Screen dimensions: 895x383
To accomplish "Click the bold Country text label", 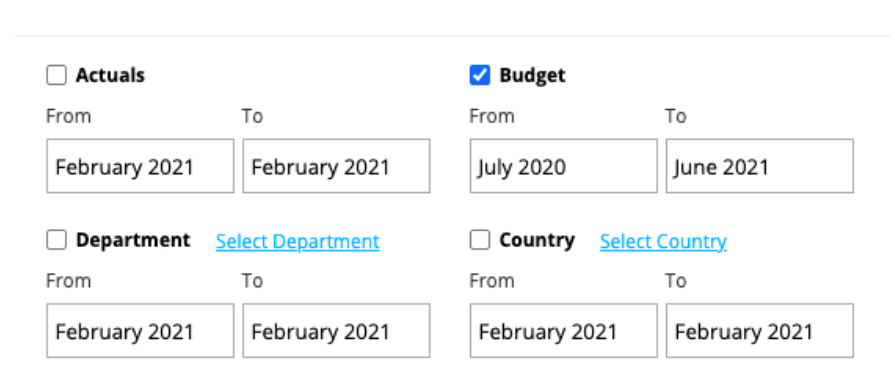I will [x=537, y=240].
